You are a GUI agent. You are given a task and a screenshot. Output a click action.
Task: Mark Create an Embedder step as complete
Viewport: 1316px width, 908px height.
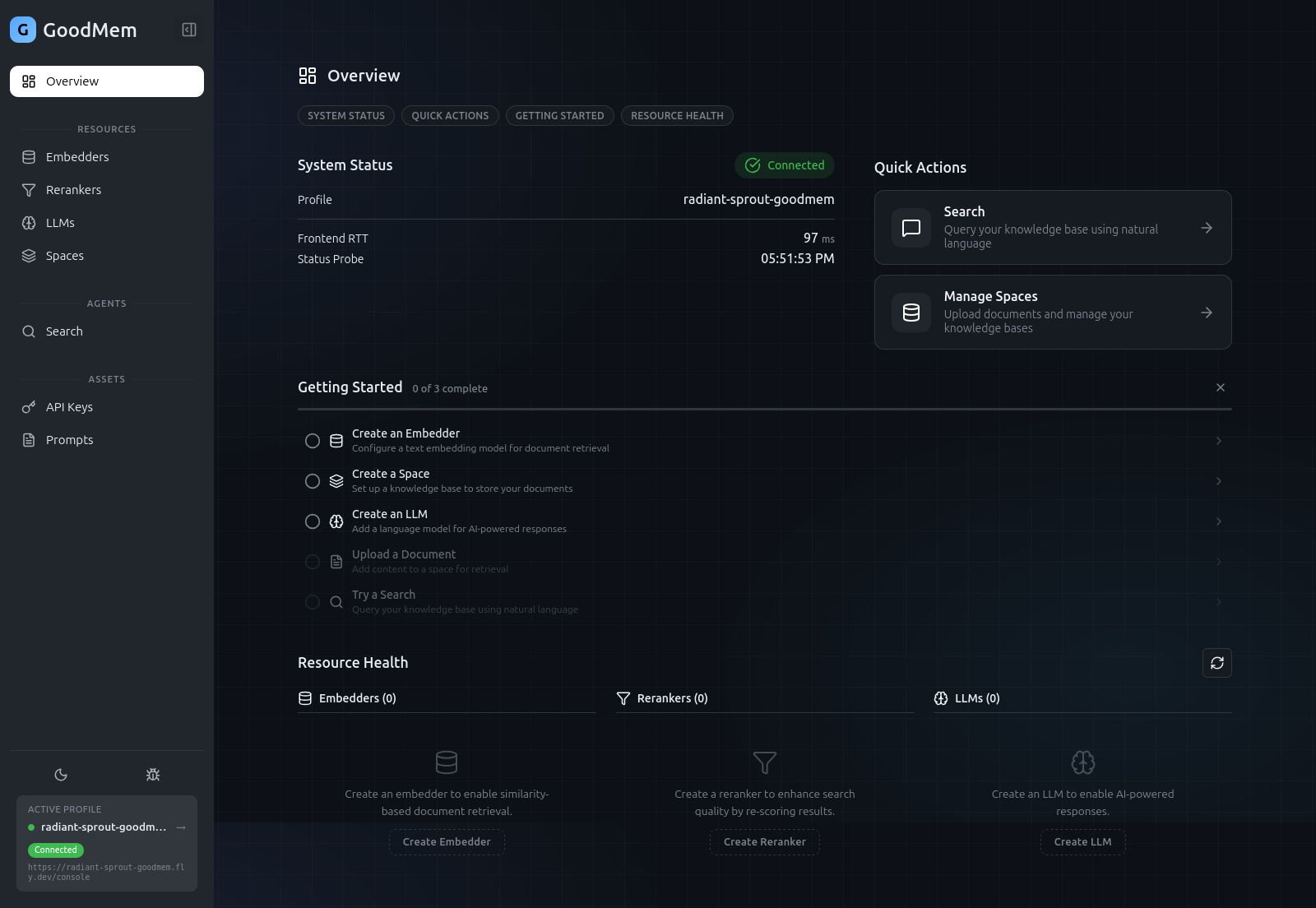click(x=313, y=441)
